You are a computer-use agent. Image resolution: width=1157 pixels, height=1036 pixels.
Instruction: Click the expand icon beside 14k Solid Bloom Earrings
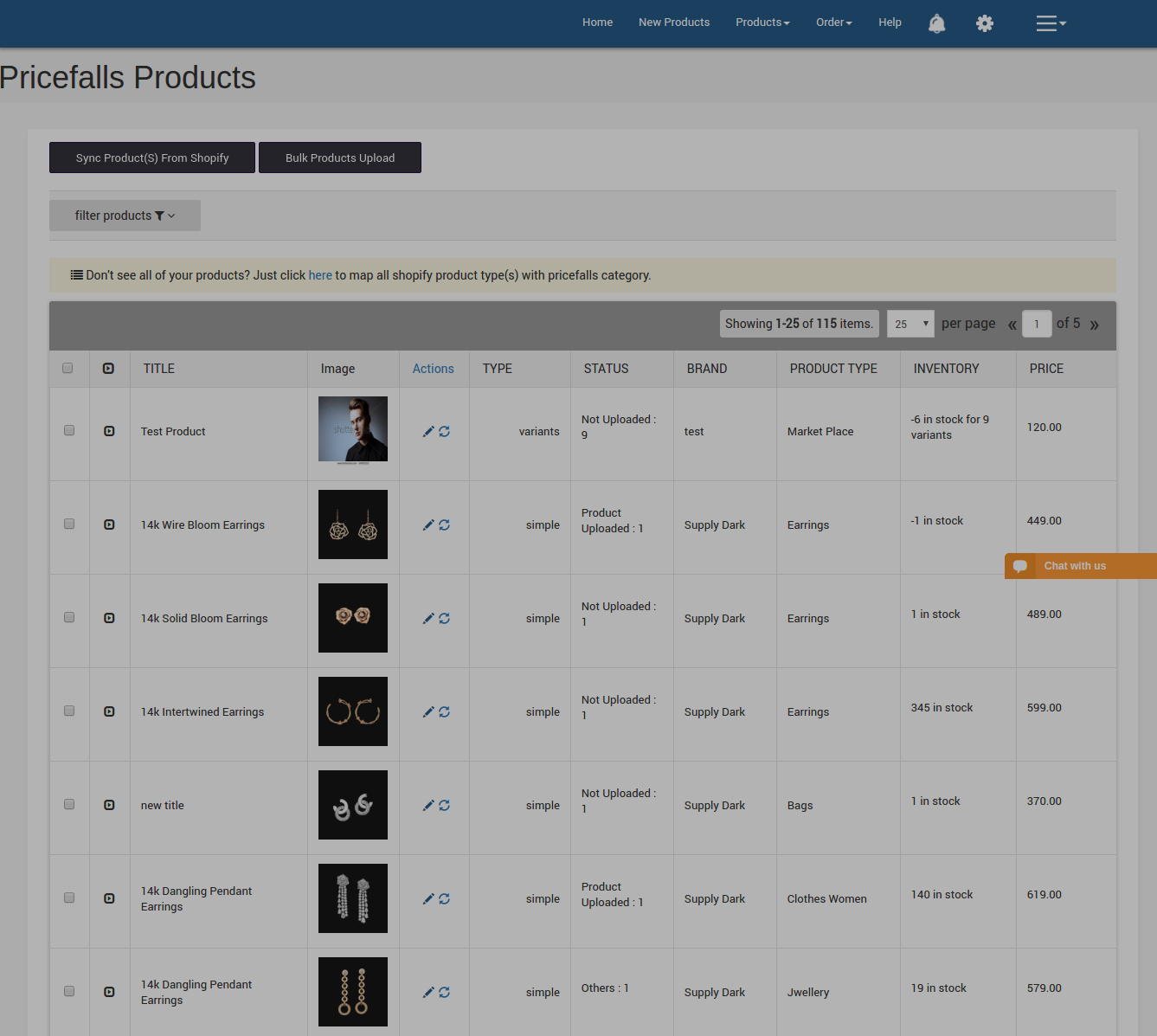click(x=109, y=617)
